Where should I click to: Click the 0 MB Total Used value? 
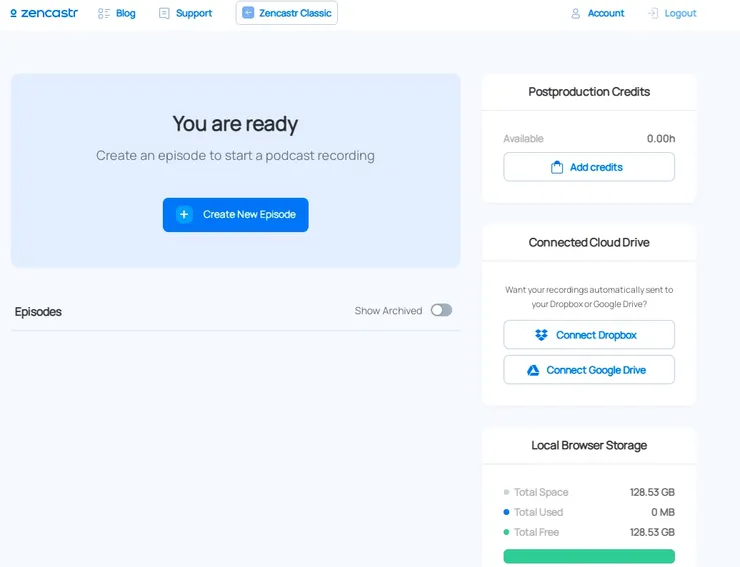[x=663, y=512]
